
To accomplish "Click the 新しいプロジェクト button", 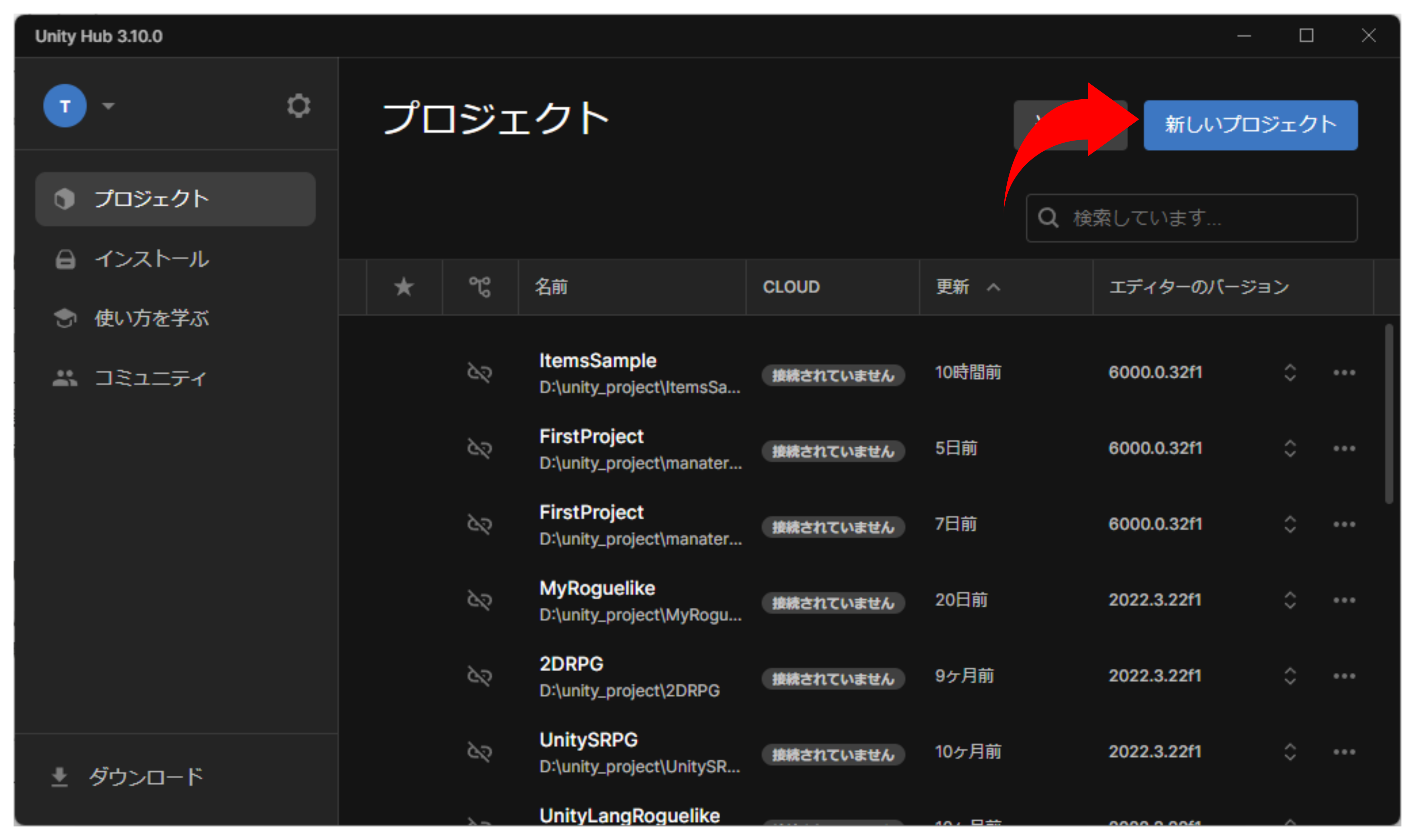I will (1250, 125).
